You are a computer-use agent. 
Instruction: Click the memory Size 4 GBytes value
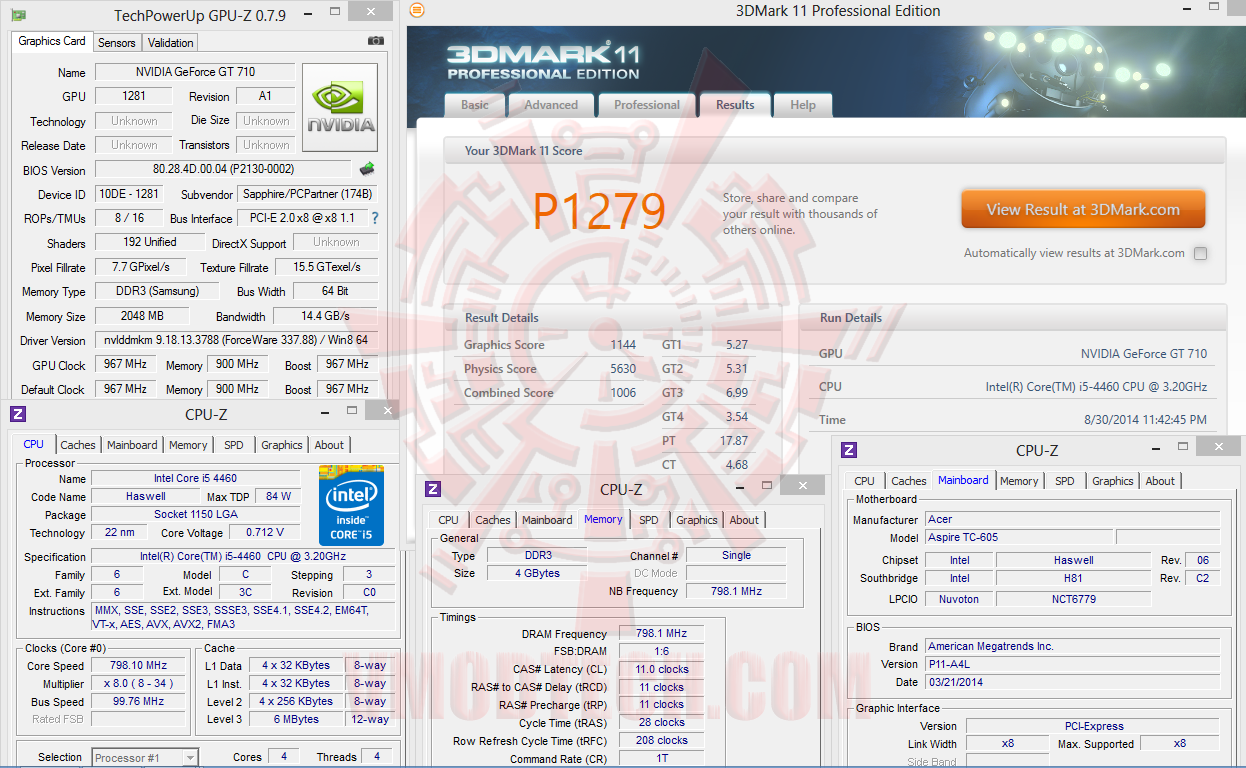(x=535, y=574)
